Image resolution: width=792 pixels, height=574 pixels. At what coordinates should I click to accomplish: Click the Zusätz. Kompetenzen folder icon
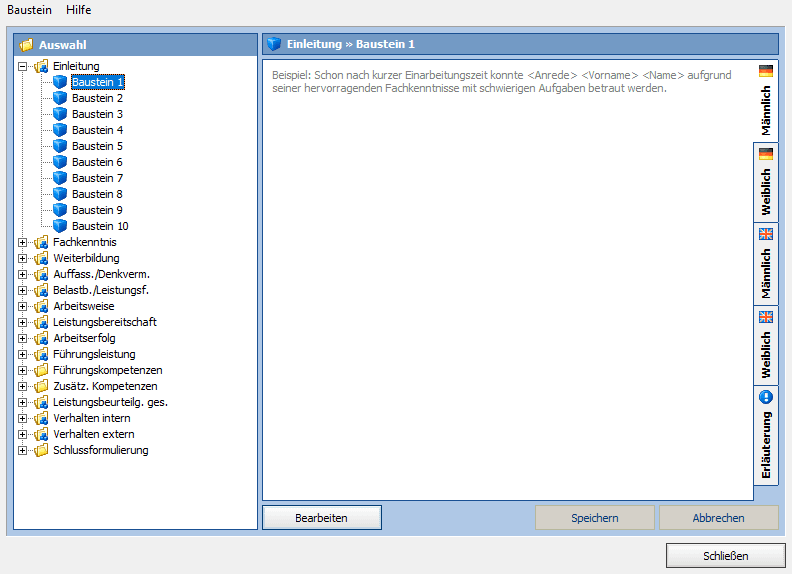(41, 386)
